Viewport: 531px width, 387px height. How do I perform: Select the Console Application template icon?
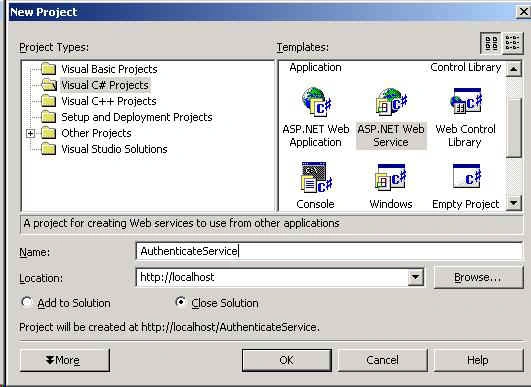[x=316, y=178]
